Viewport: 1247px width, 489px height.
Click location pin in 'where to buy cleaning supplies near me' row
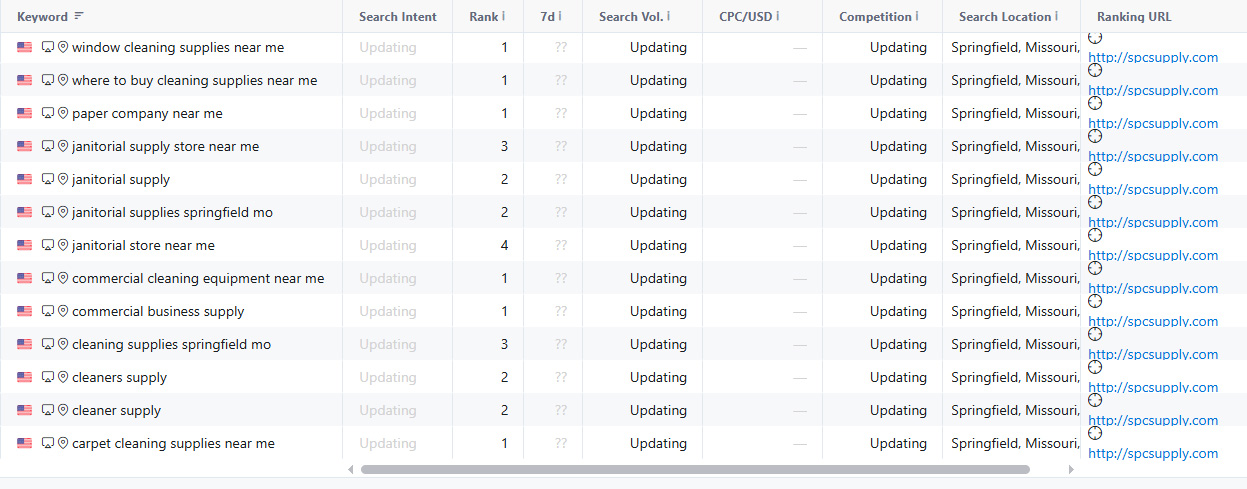point(63,80)
